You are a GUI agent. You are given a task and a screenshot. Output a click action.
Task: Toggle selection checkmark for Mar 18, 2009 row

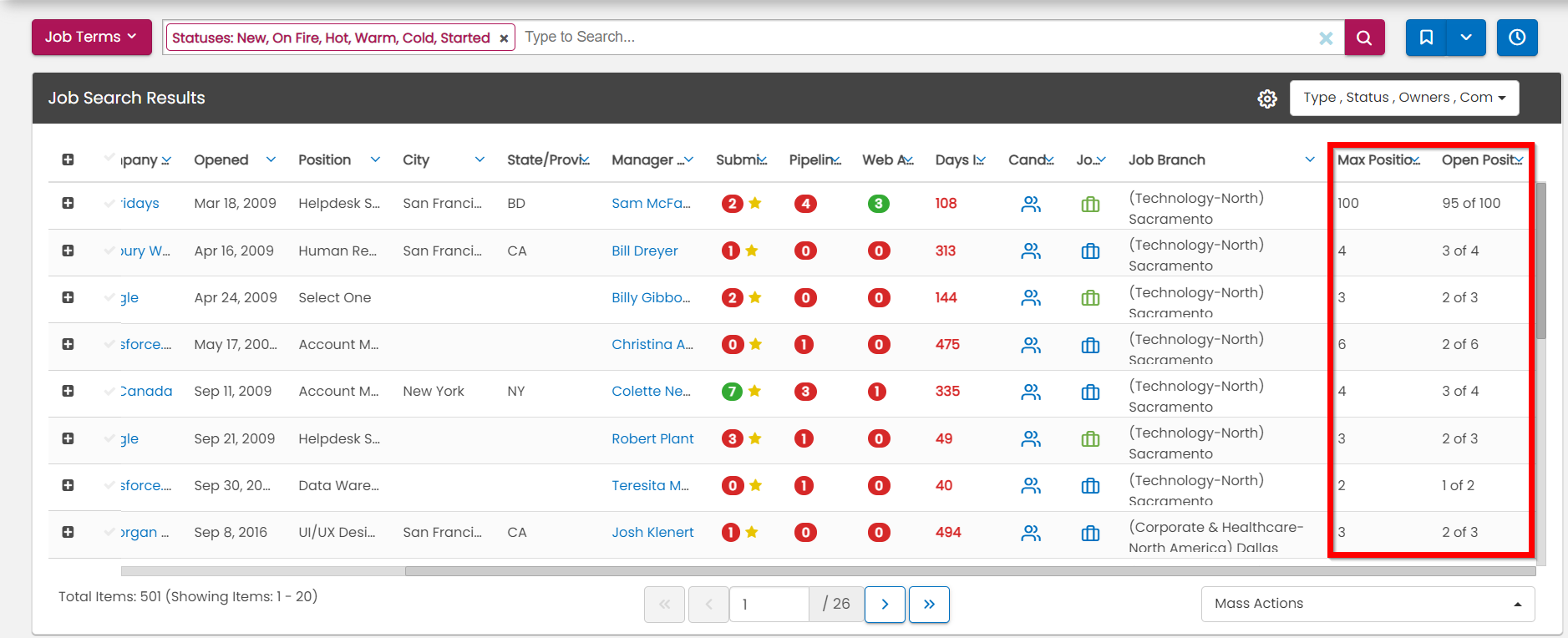109,203
